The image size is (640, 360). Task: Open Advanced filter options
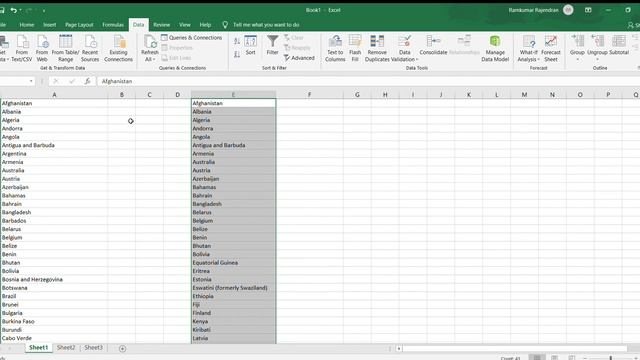coord(299,58)
